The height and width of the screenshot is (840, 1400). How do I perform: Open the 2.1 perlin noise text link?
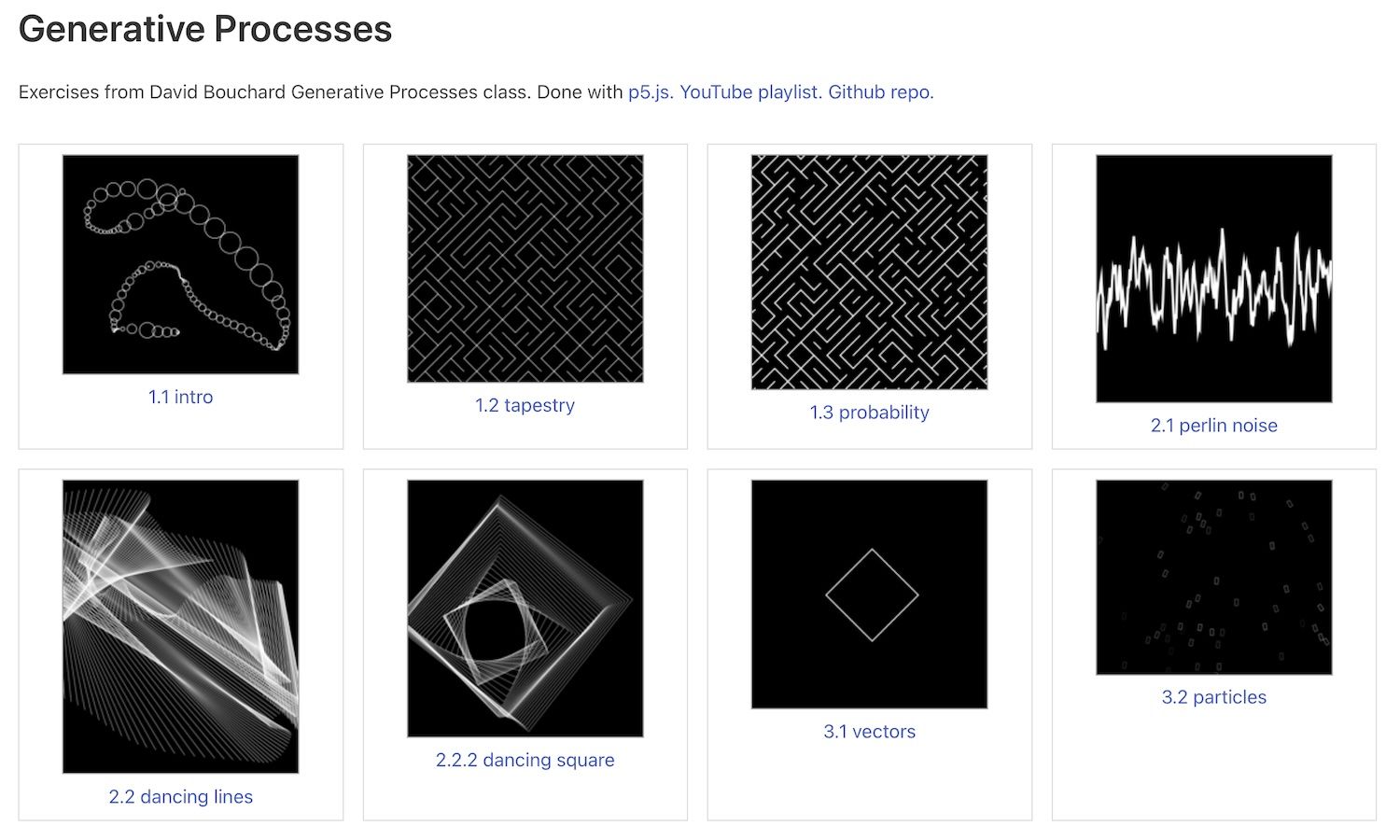tap(1213, 426)
